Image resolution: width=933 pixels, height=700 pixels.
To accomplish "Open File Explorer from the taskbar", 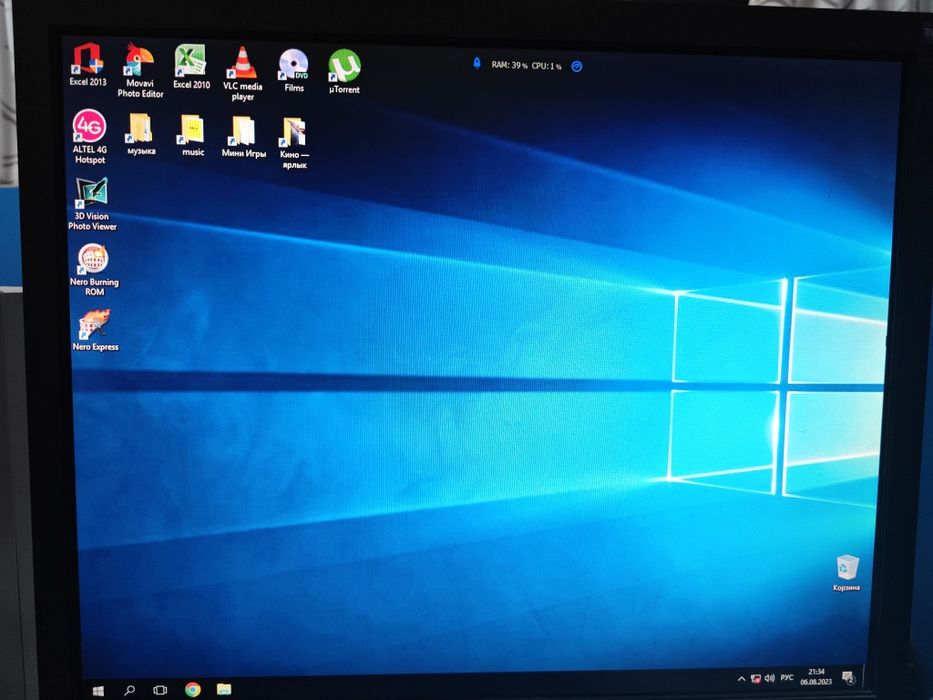I will [x=224, y=689].
